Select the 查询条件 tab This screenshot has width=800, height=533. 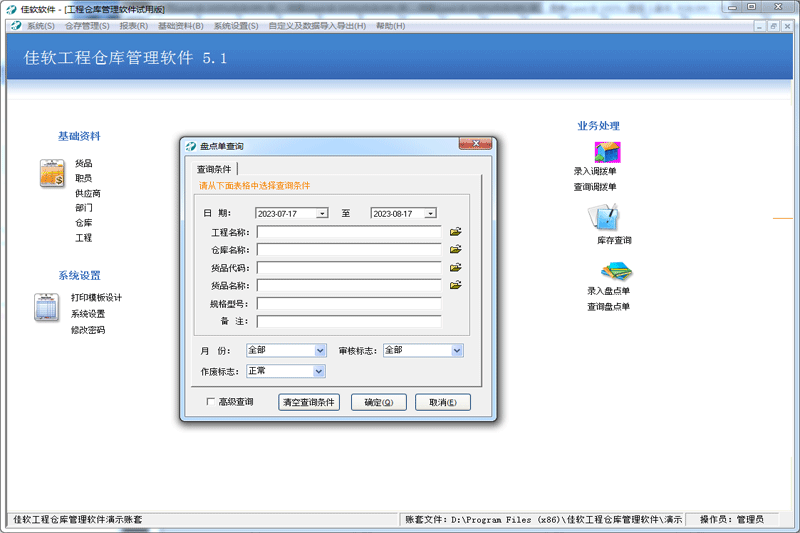(x=214, y=169)
